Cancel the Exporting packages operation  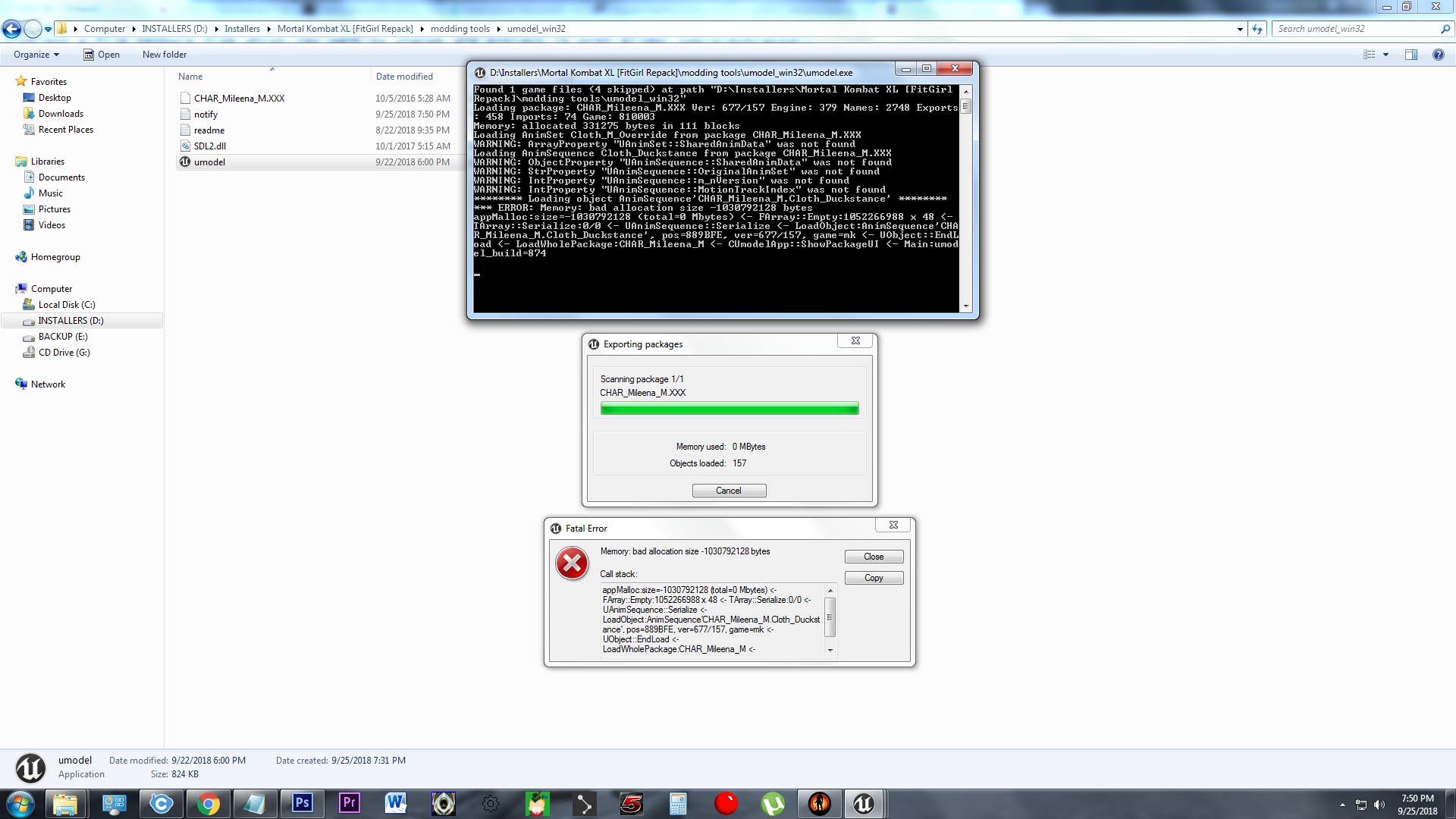click(x=728, y=491)
